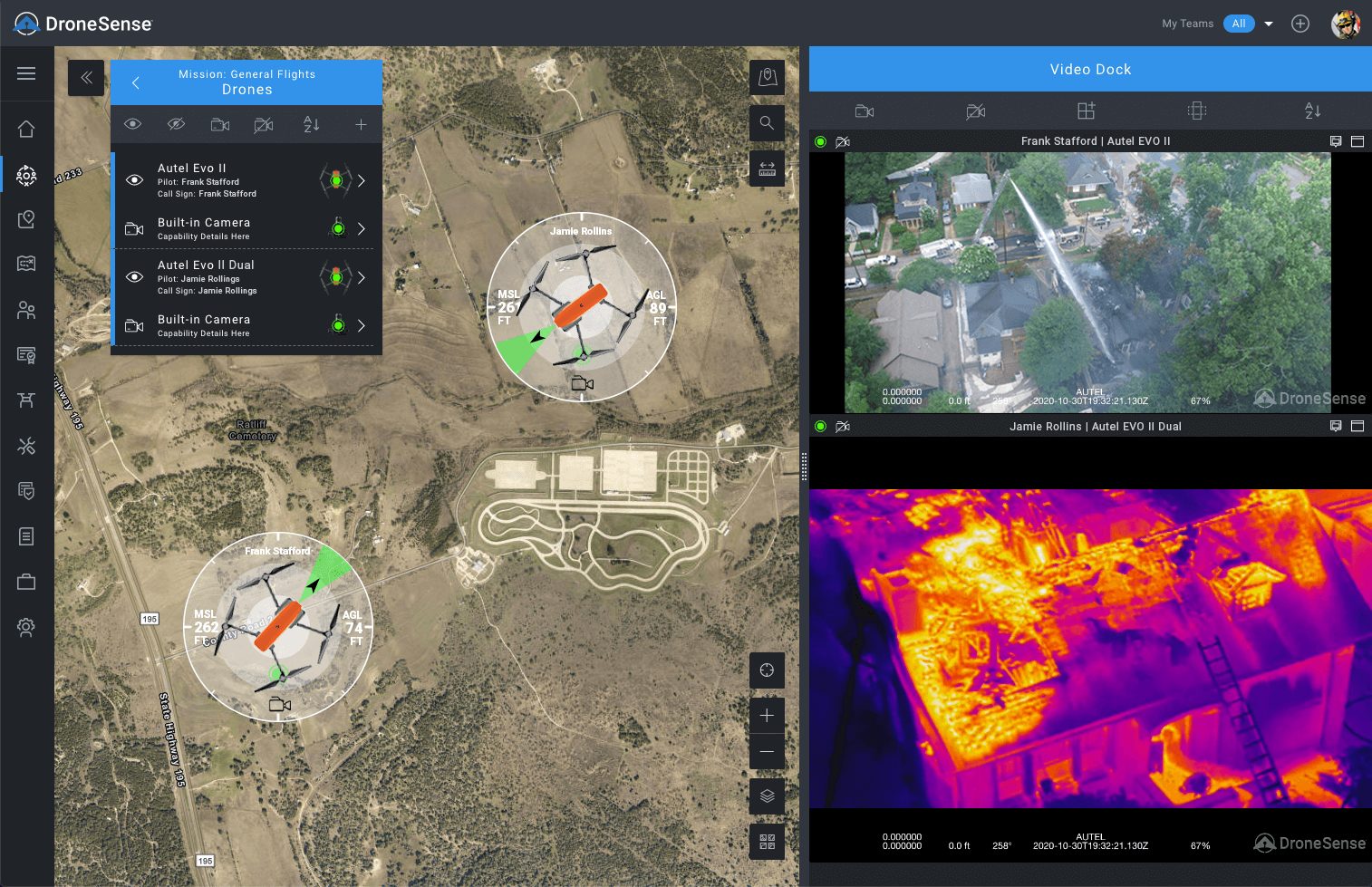The height and width of the screenshot is (887, 1372).
Task: Toggle visibility eye for Autel Evo II Dual
Action: (x=134, y=277)
